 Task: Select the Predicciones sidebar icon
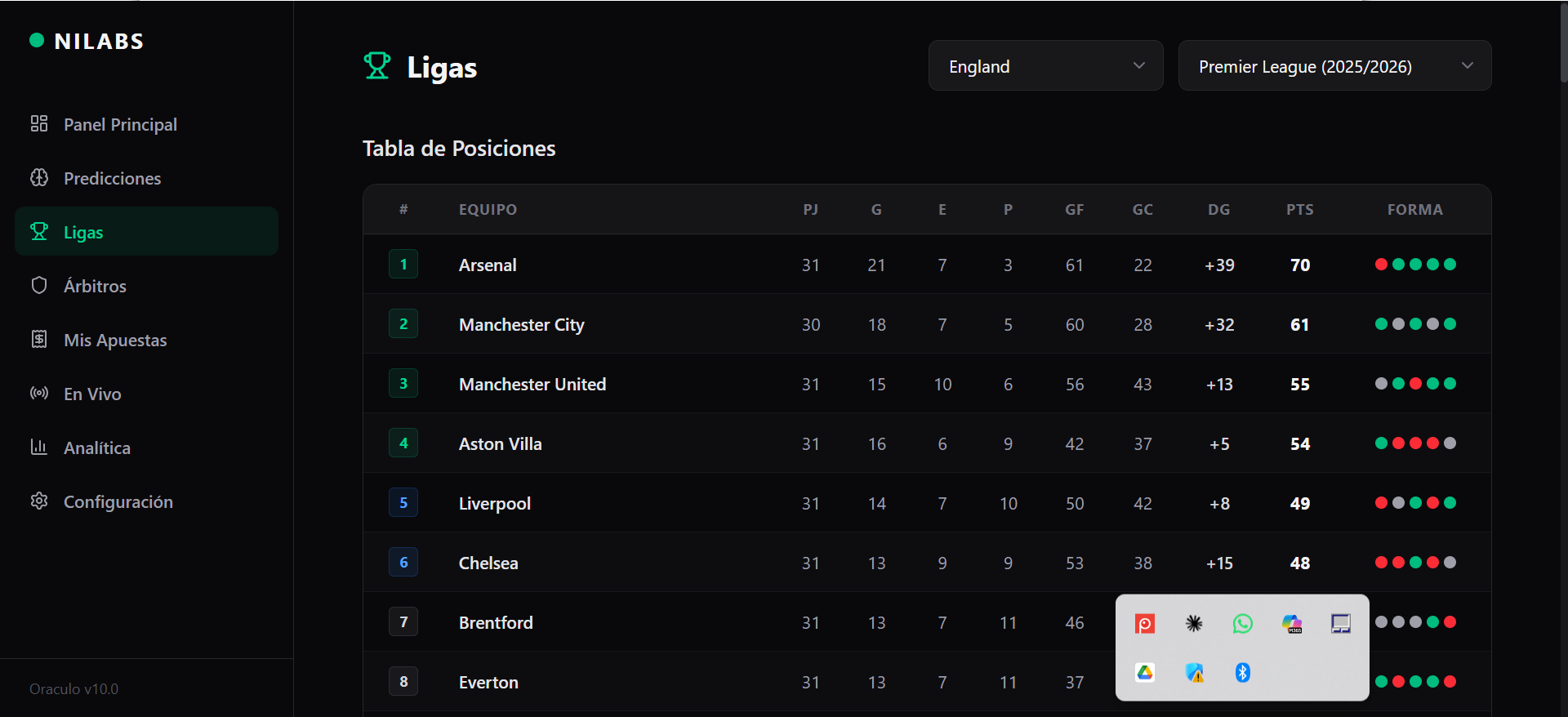pos(39,177)
